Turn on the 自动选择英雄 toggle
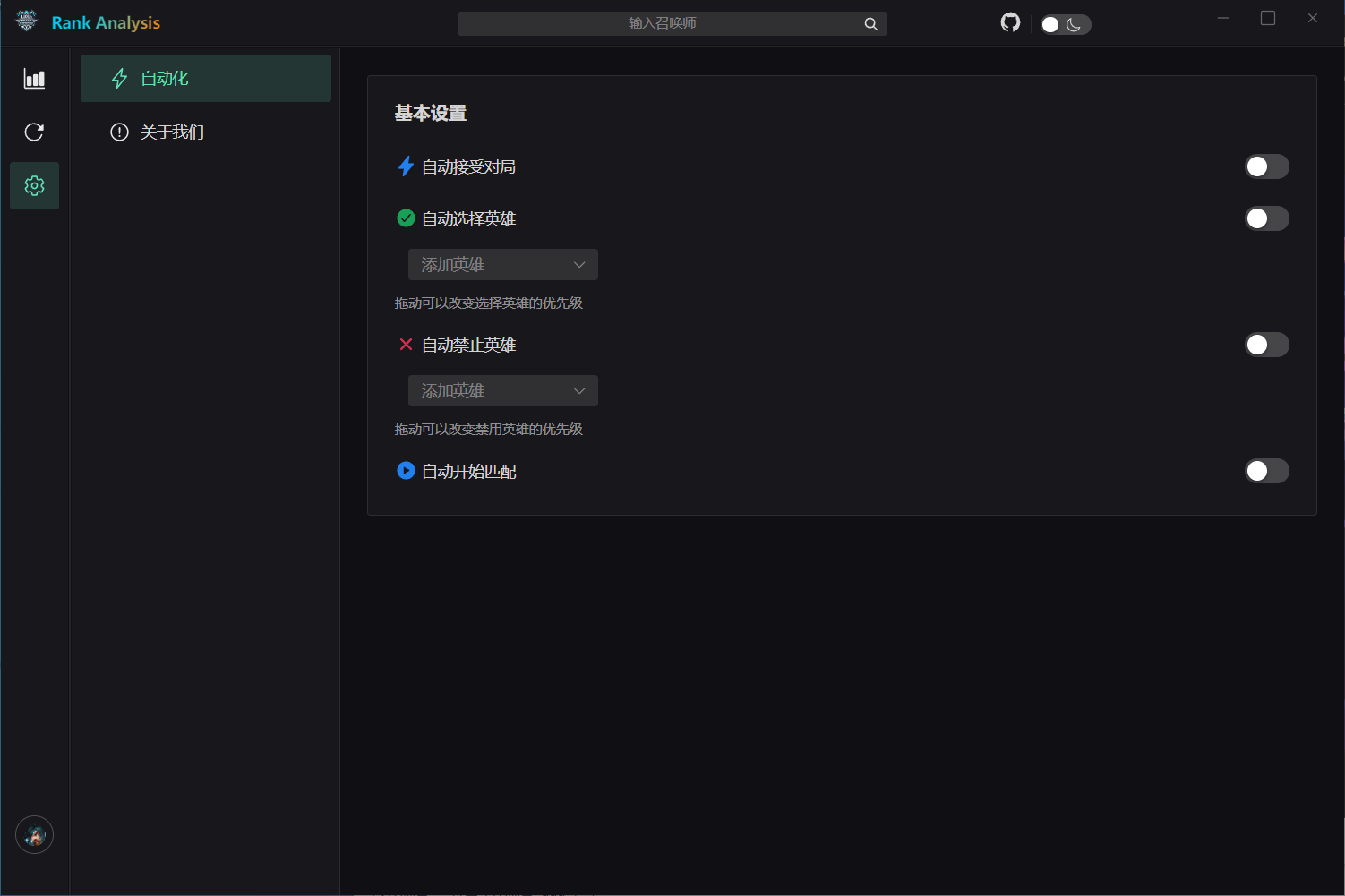Viewport: 1345px width, 896px height. click(1266, 218)
